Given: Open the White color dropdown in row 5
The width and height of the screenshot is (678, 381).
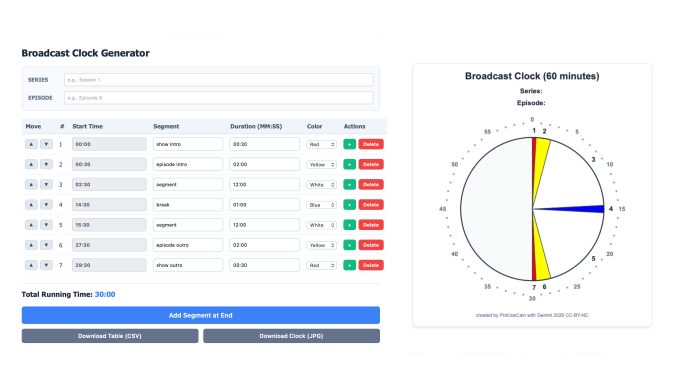Looking at the screenshot, I should 321,225.
